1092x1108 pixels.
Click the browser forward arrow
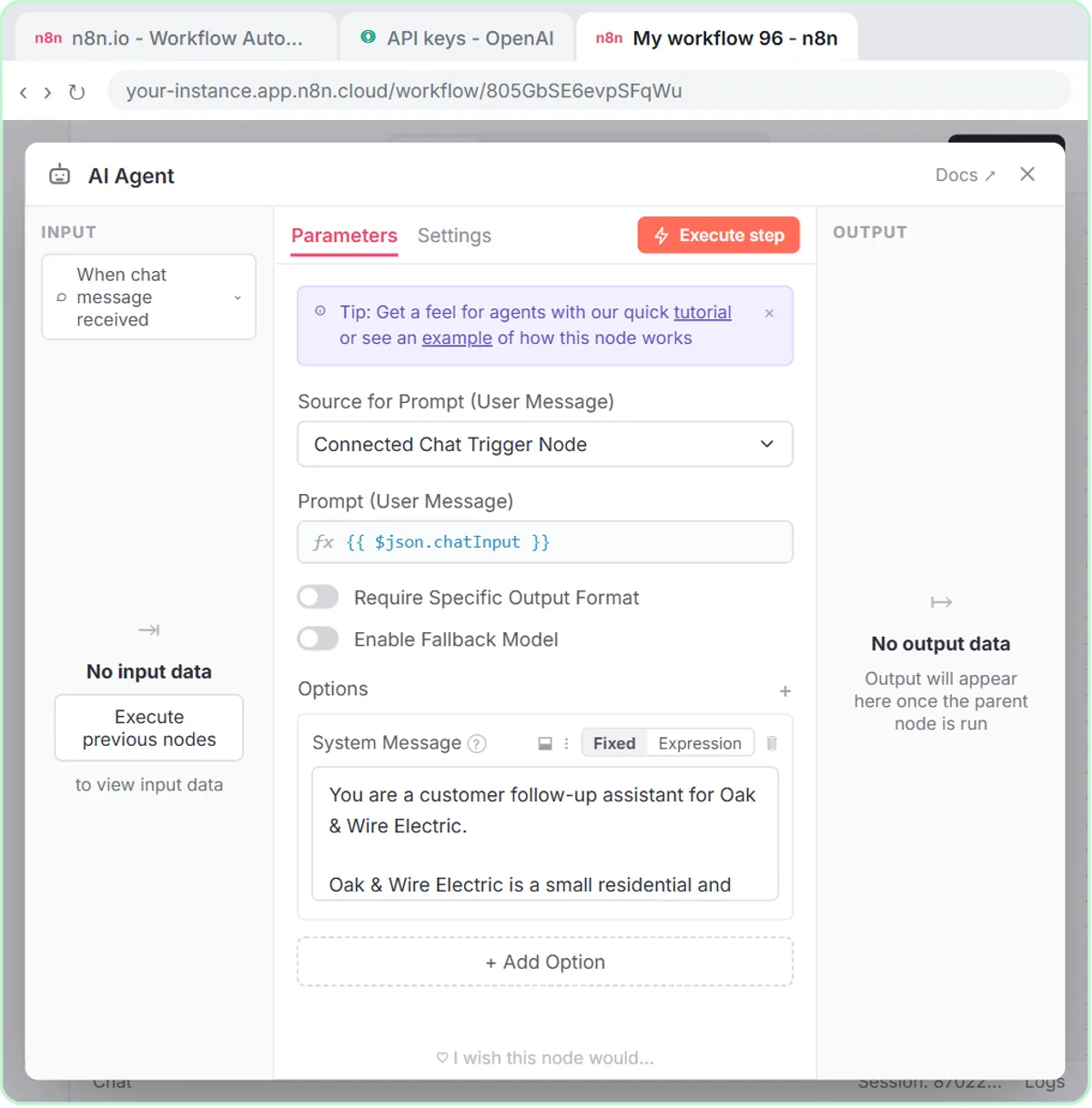click(x=47, y=92)
